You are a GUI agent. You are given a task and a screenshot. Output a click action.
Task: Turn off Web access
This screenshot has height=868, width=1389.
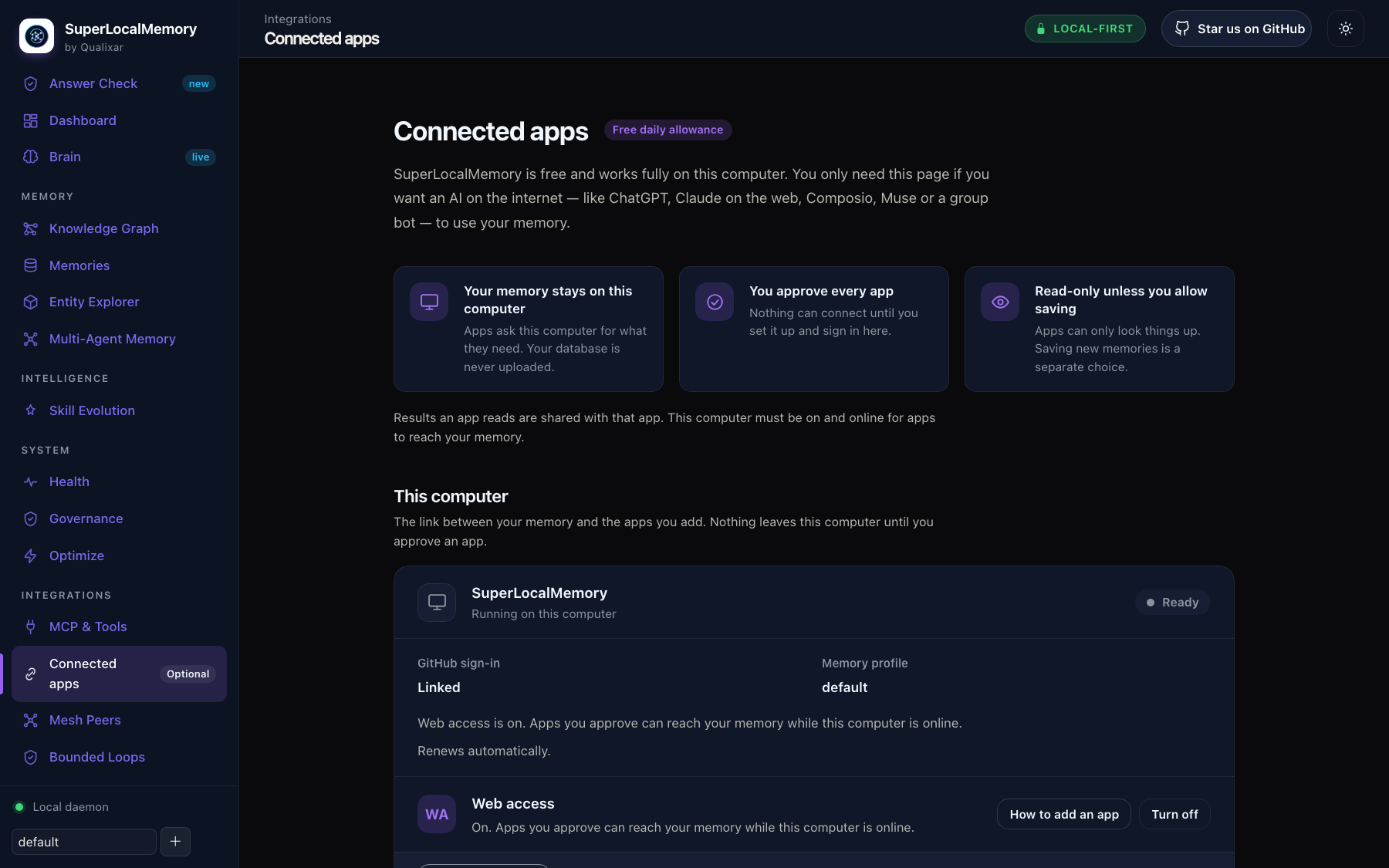point(1174,814)
